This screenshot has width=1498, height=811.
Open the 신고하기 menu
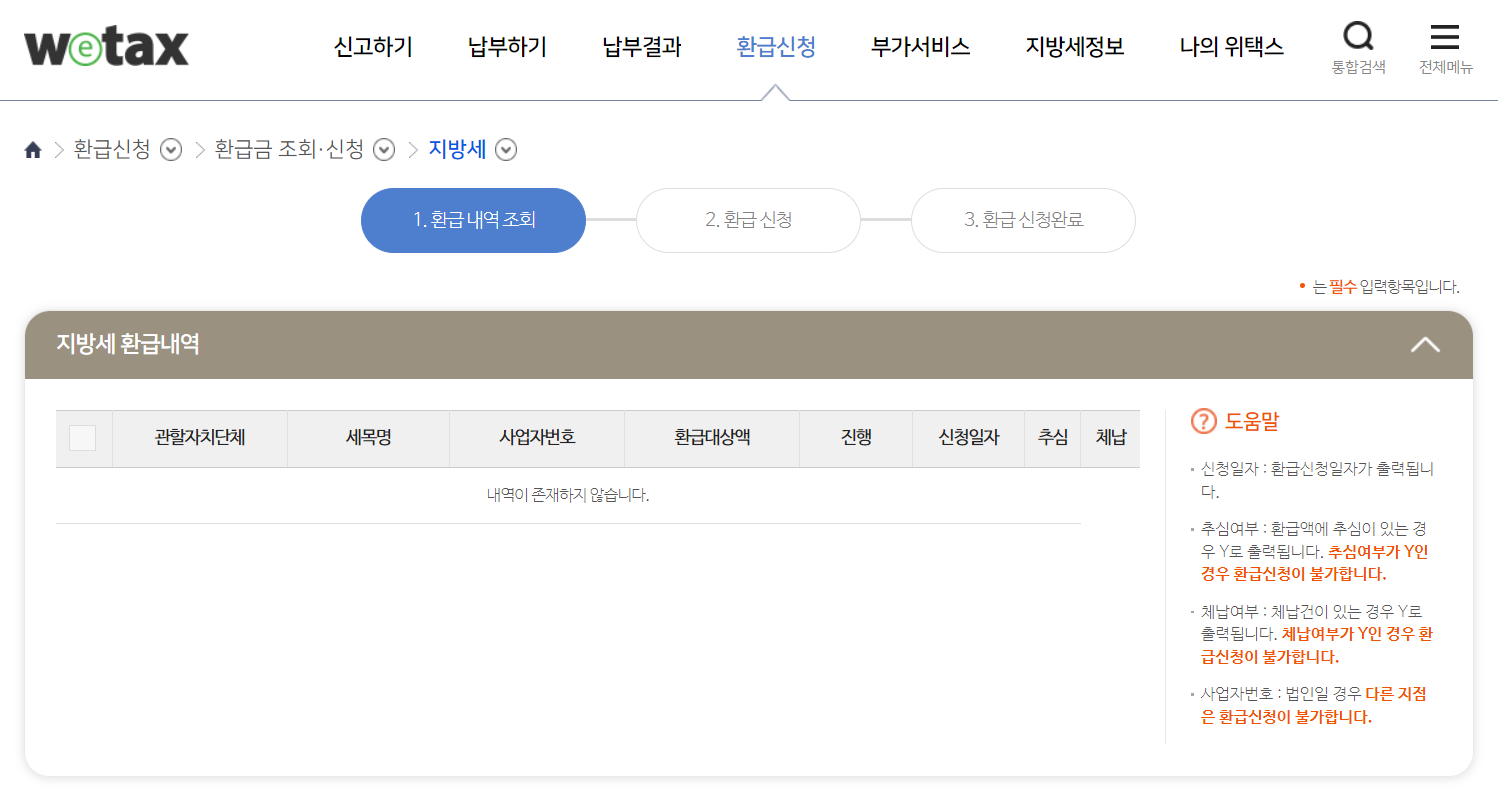click(372, 47)
